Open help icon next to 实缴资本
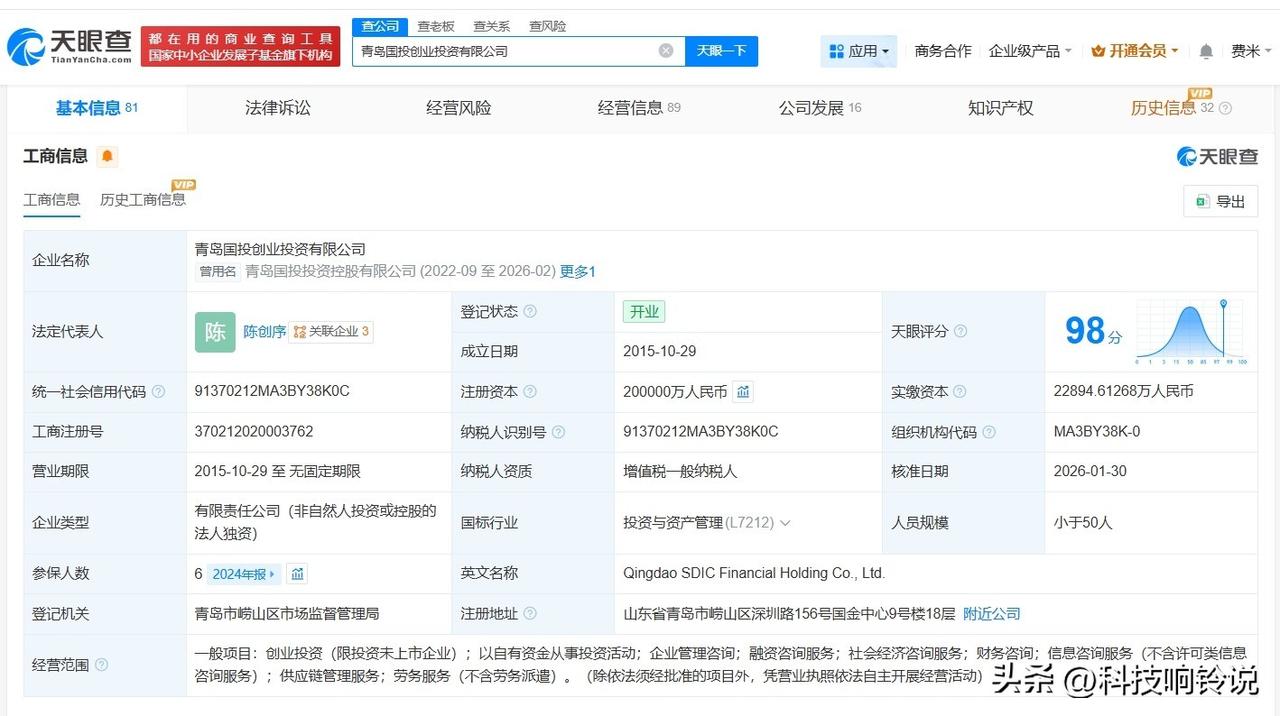Viewport: 1280px width, 716px height. 960,392
